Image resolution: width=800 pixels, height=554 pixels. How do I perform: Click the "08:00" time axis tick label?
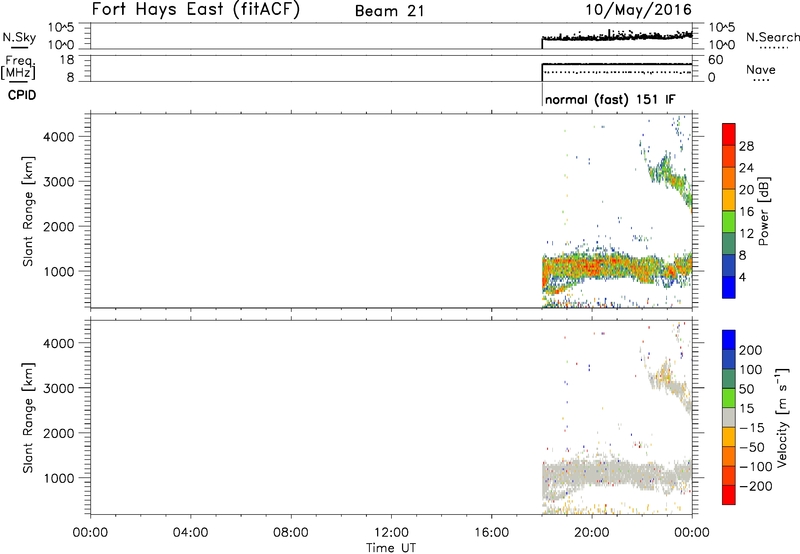pos(291,533)
